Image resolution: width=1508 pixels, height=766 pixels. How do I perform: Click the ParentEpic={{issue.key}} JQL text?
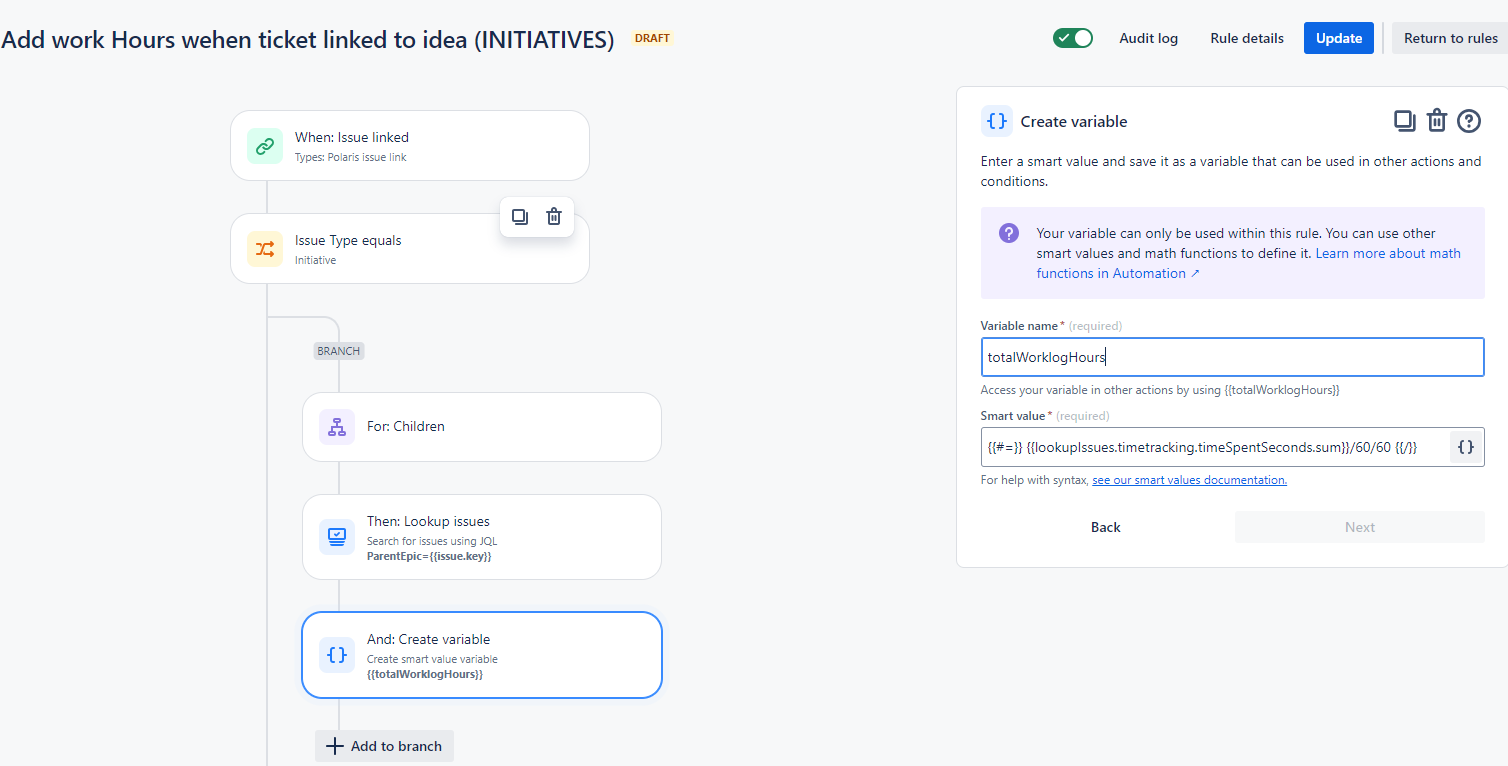pyautogui.click(x=429, y=556)
